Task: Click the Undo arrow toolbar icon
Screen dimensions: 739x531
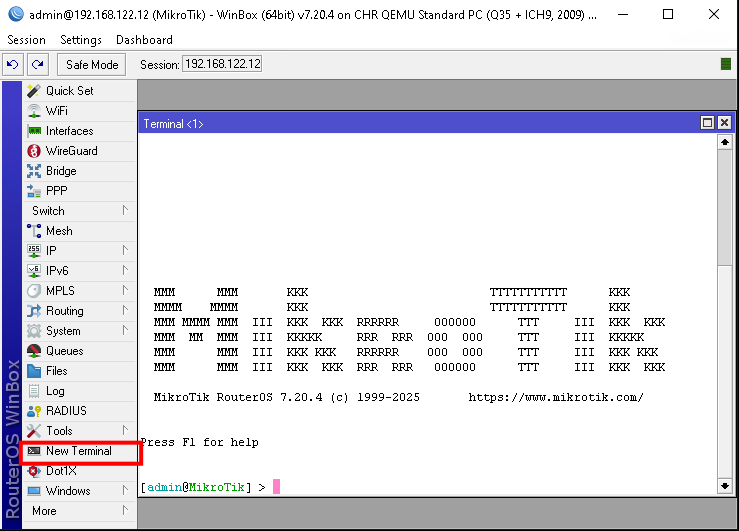Action: click(13, 65)
